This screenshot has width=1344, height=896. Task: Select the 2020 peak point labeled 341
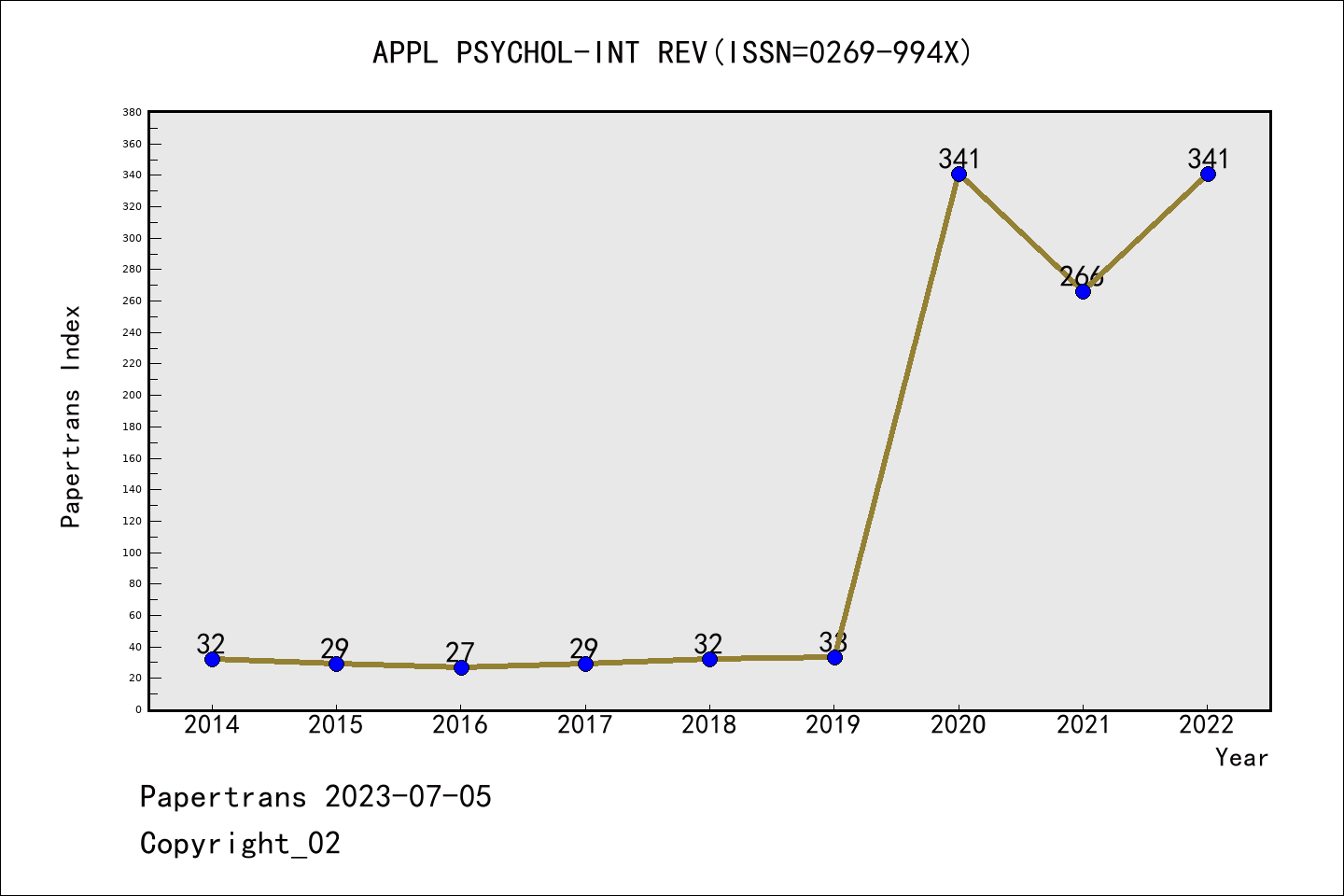[959, 174]
